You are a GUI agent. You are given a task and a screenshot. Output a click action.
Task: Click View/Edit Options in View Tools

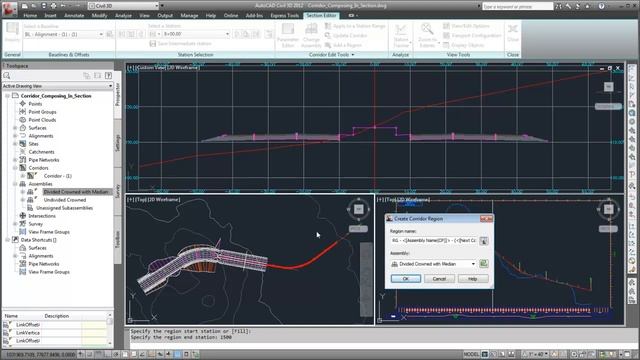(x=466, y=26)
